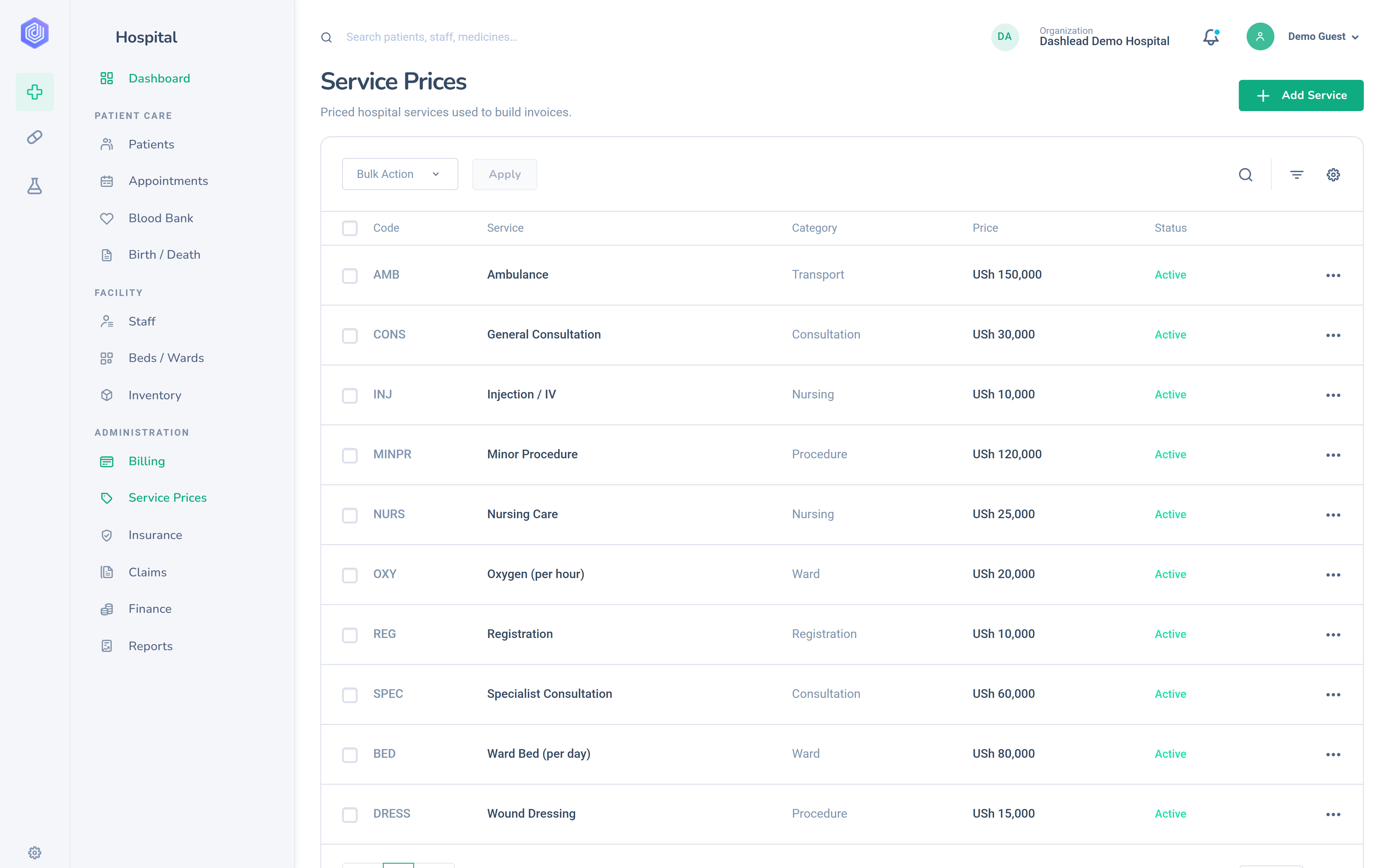1389x868 pixels.
Task: Click the Dashlead logo icon
Action: [34, 33]
